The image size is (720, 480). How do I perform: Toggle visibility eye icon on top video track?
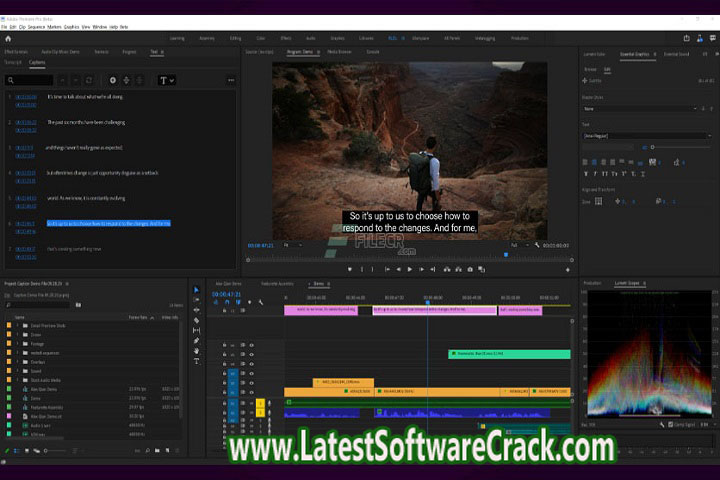[251, 345]
